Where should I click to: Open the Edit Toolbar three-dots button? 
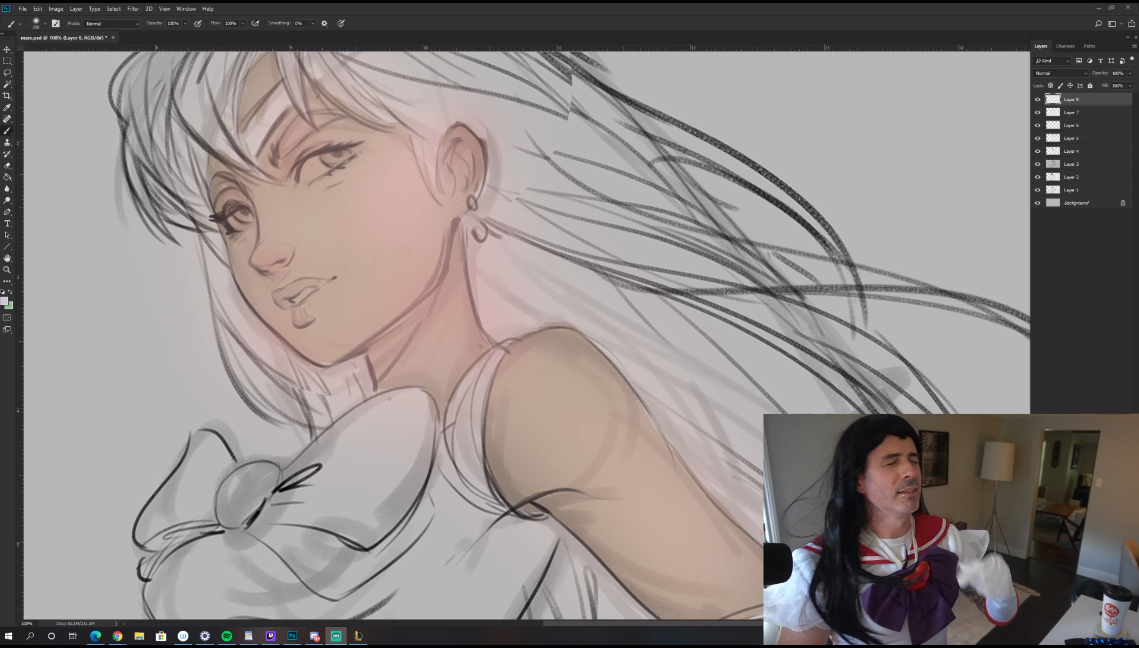point(7,281)
